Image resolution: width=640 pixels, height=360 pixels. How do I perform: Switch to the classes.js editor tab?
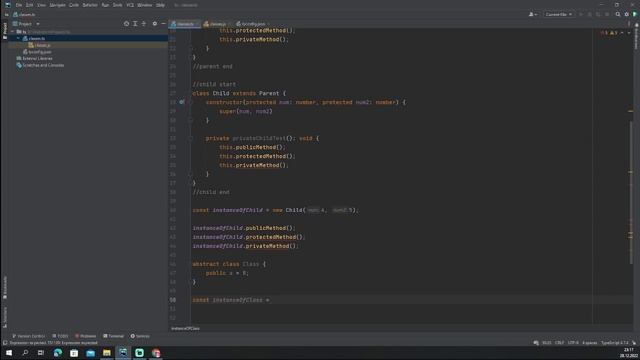[x=217, y=24]
